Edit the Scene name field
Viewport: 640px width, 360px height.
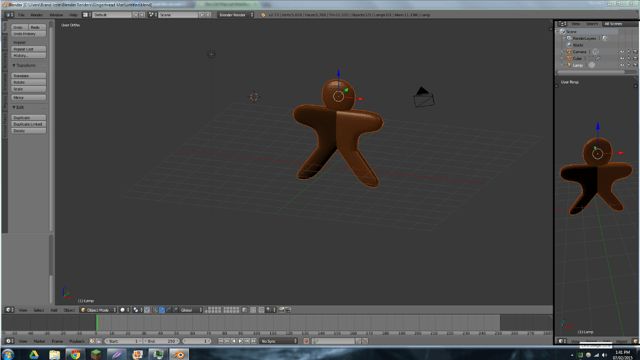pos(178,15)
